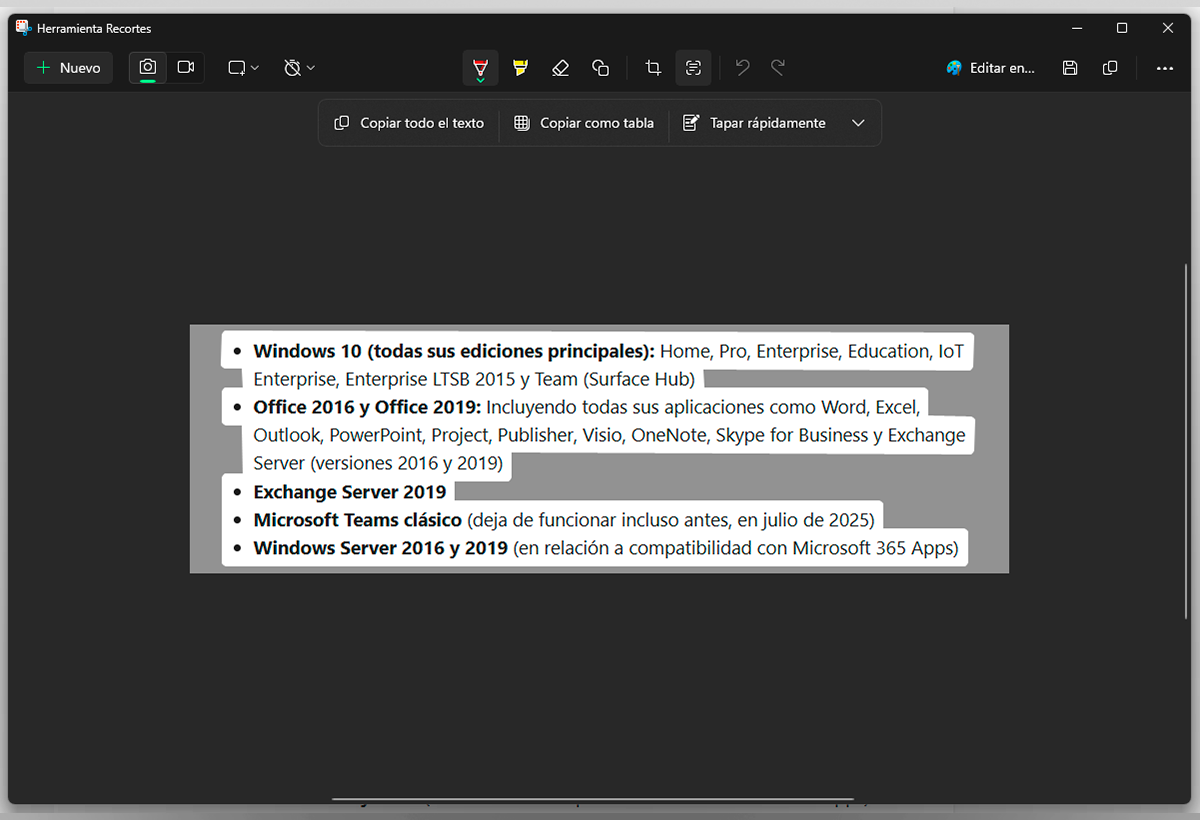Start a new snip with Nuevo
This screenshot has width=1200, height=820.
[68, 68]
